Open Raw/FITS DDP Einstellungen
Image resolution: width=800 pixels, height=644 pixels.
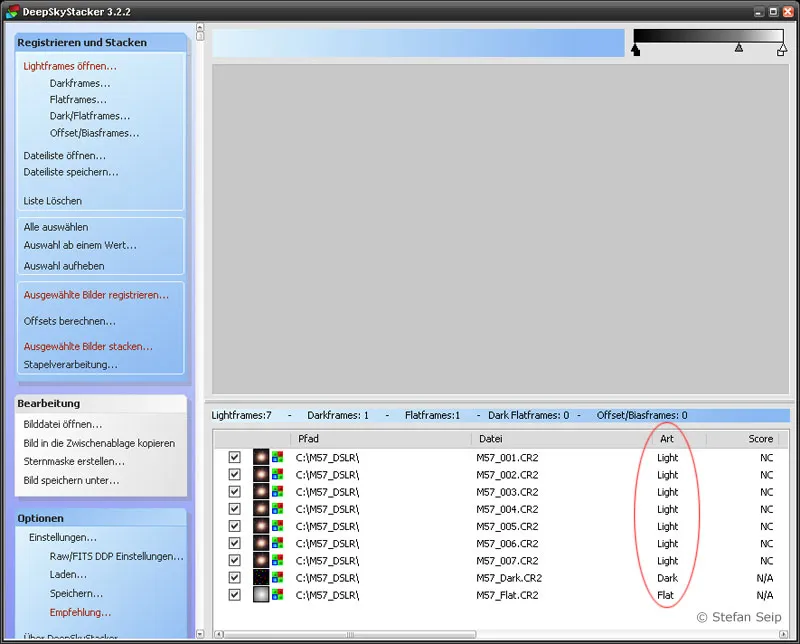[116, 556]
